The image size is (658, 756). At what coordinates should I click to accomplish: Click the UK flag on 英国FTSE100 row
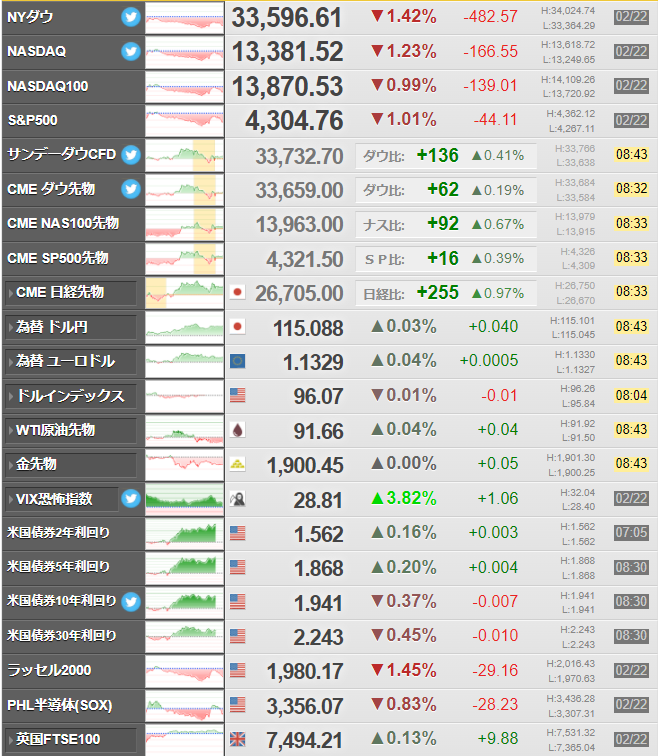(x=237, y=739)
